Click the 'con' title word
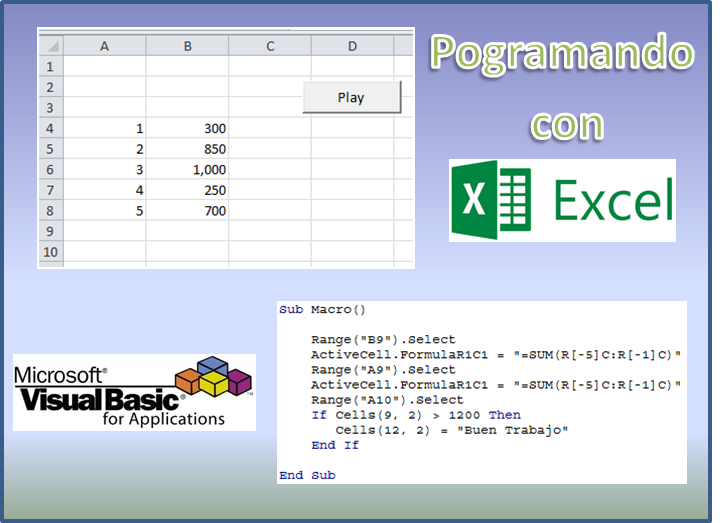727x523 pixels. coord(567,125)
